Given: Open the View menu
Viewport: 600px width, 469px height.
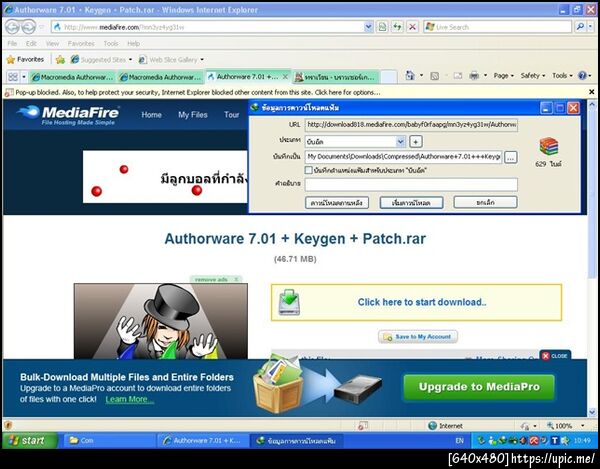Looking at the screenshot, I should point(52,44).
